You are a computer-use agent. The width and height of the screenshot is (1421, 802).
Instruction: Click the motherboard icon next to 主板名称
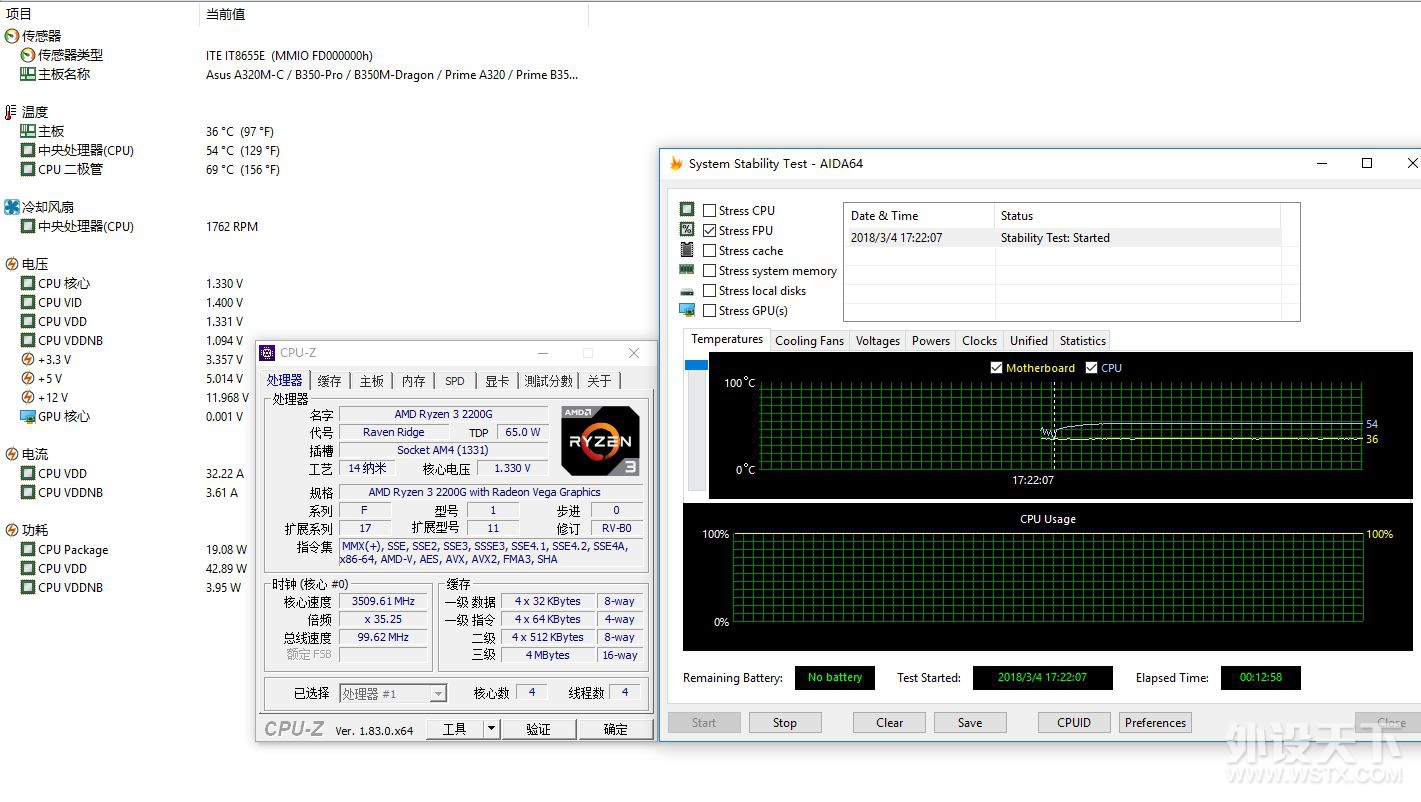pyautogui.click(x=27, y=74)
